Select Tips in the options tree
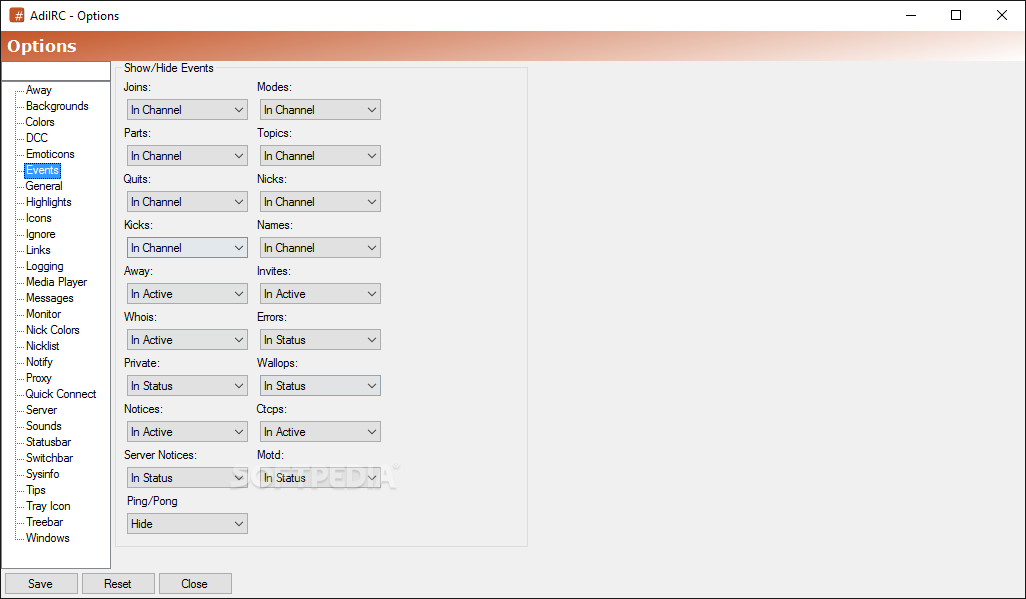Screen dimensions: 1026x599 (x=36, y=490)
